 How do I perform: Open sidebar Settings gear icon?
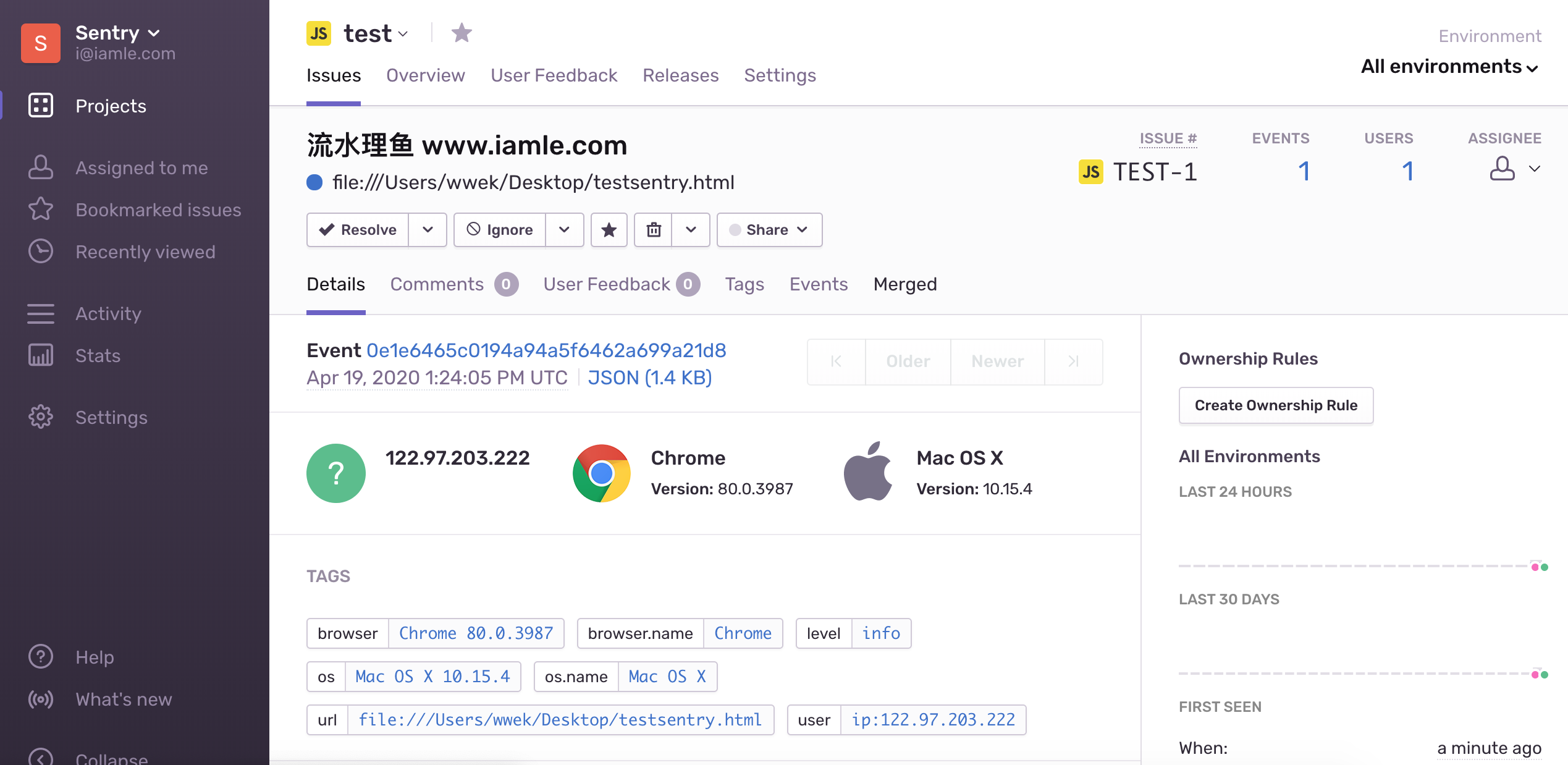[41, 417]
